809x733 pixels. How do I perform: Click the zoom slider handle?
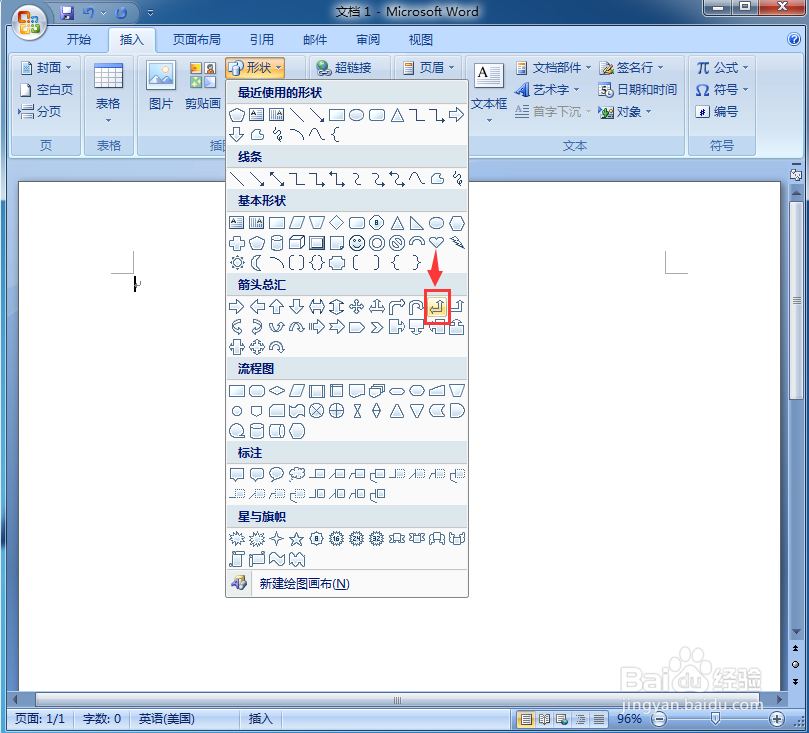pyautogui.click(x=716, y=719)
